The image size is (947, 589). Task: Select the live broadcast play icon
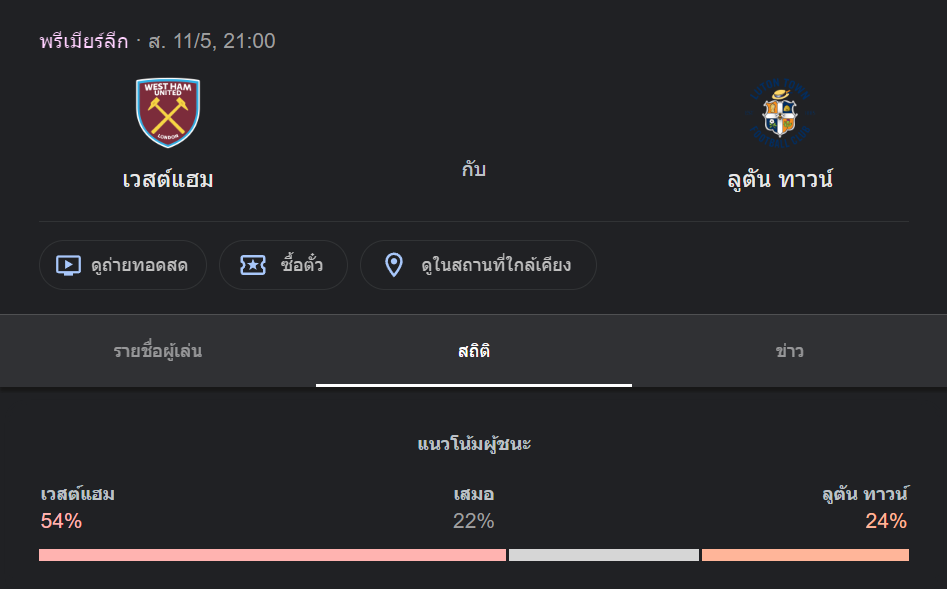[66, 265]
